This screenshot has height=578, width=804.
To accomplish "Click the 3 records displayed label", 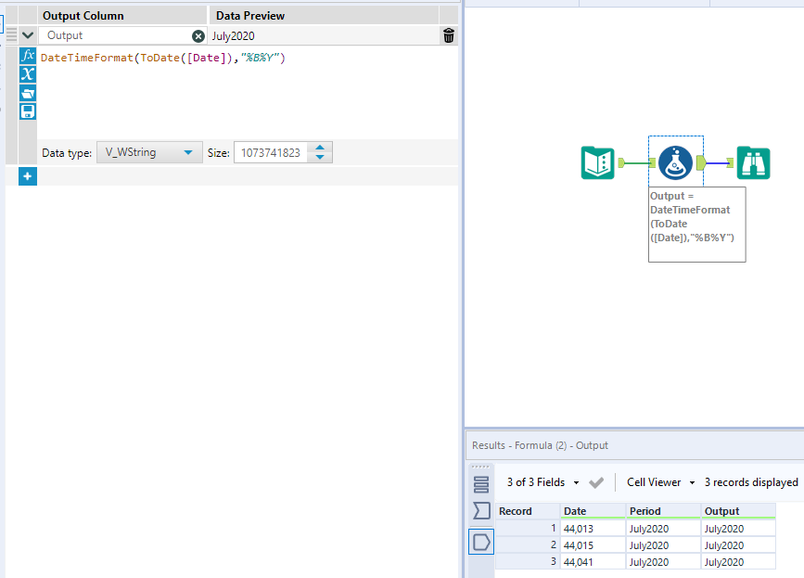I will pos(751,482).
